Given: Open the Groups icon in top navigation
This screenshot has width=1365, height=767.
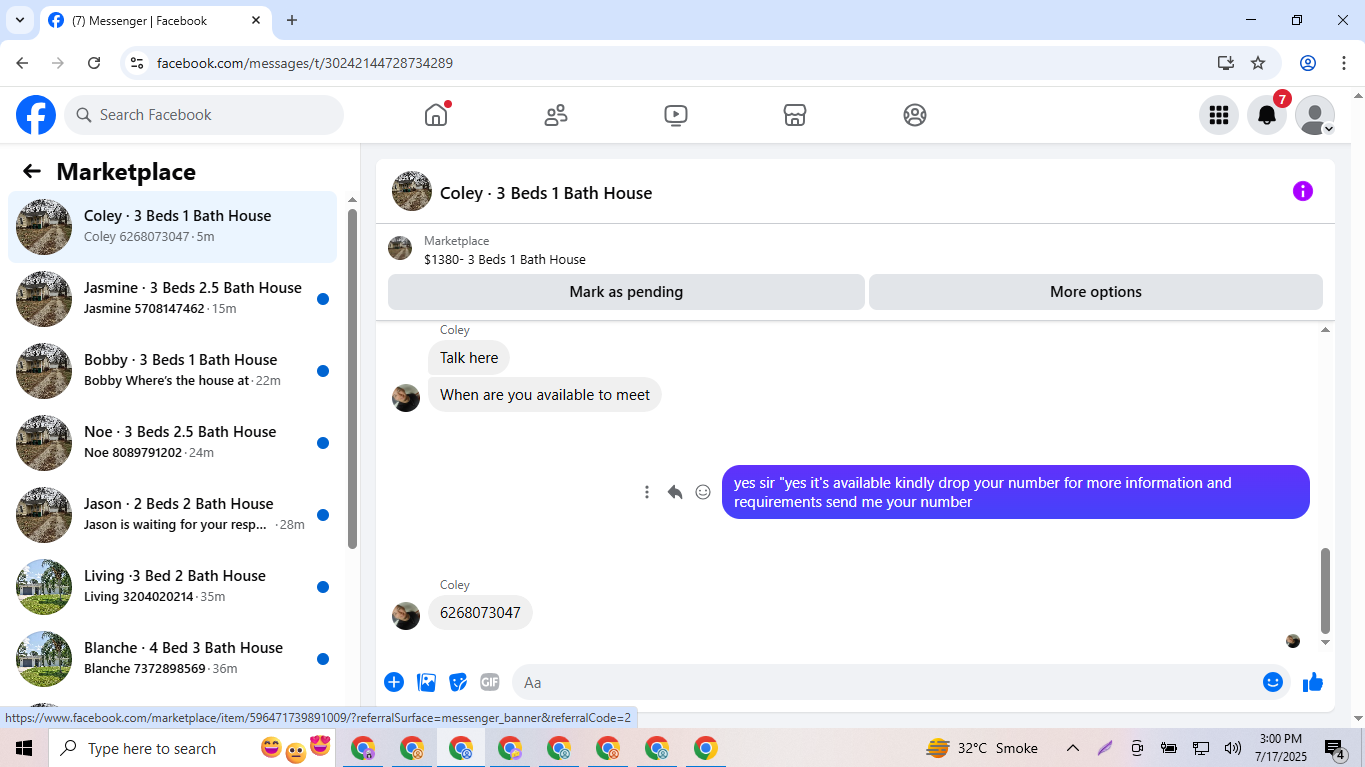Looking at the screenshot, I should pos(915,115).
